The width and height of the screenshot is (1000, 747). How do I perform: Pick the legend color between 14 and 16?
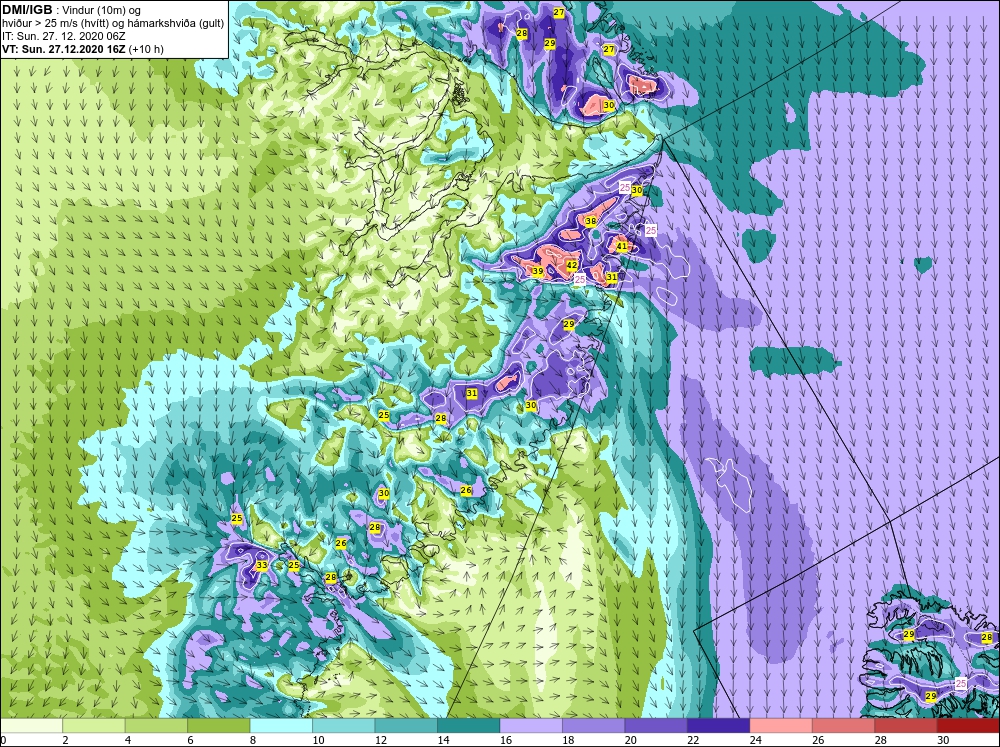(469, 726)
